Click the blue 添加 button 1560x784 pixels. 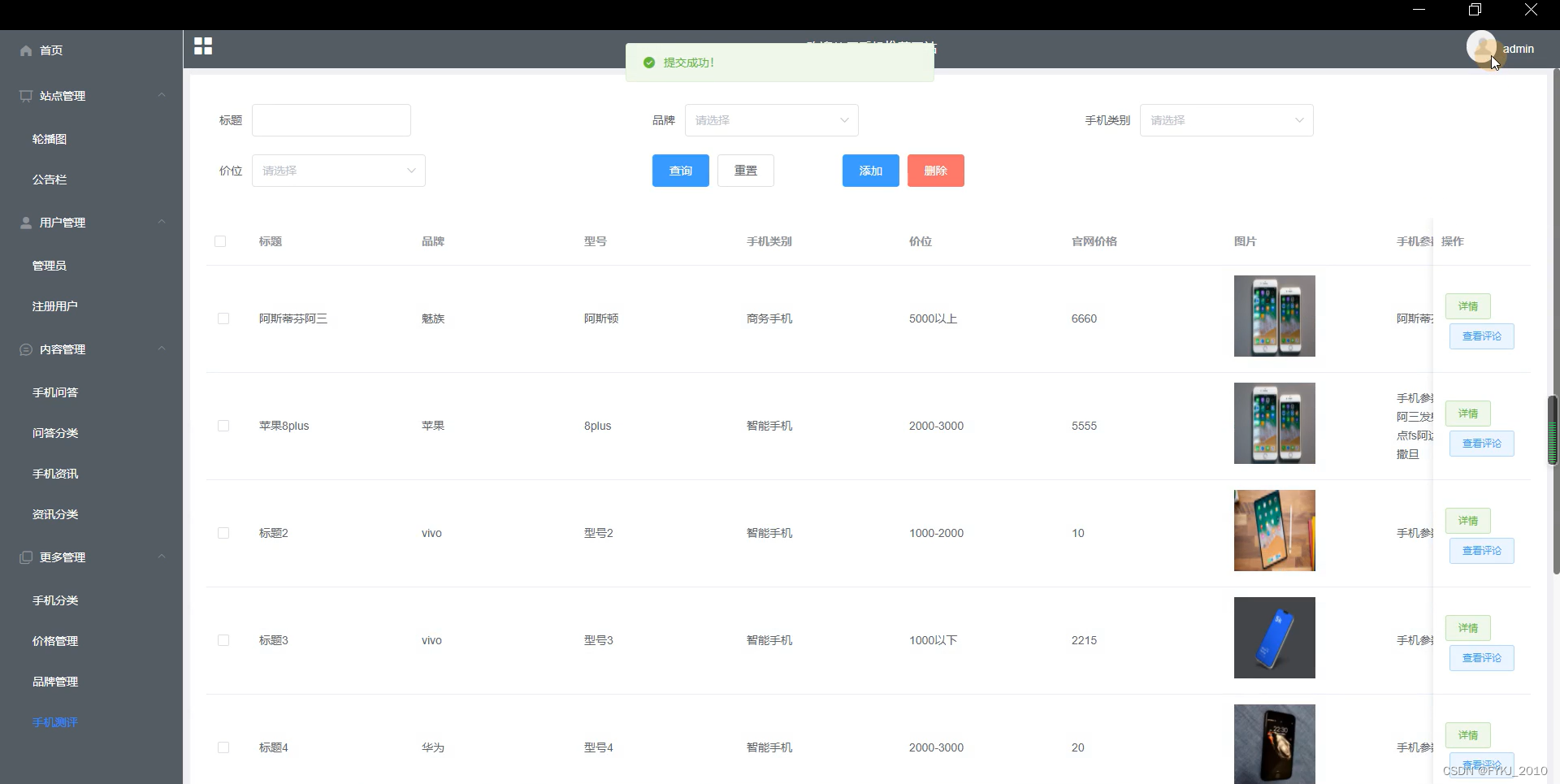tap(871, 171)
